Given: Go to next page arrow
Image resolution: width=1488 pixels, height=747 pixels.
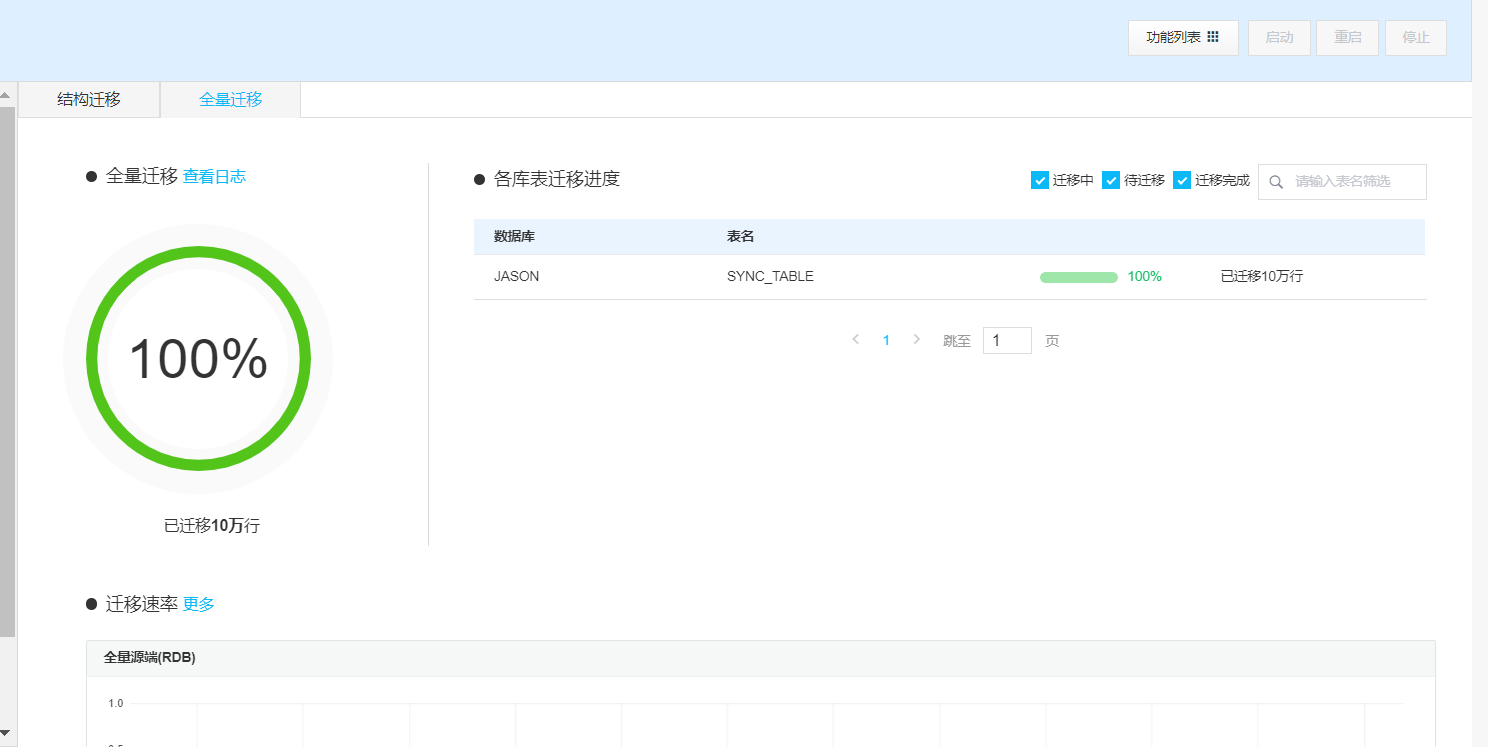Looking at the screenshot, I should [916, 340].
